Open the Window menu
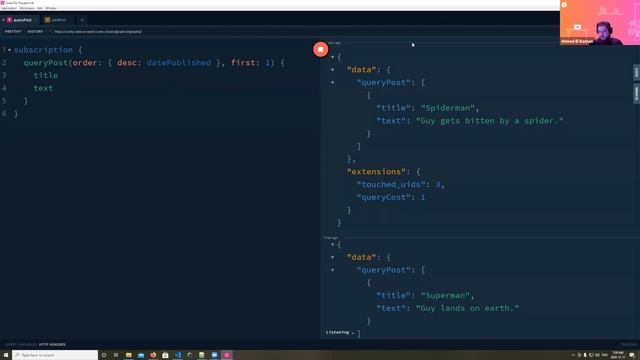The width and height of the screenshot is (640, 360). tap(51, 8)
